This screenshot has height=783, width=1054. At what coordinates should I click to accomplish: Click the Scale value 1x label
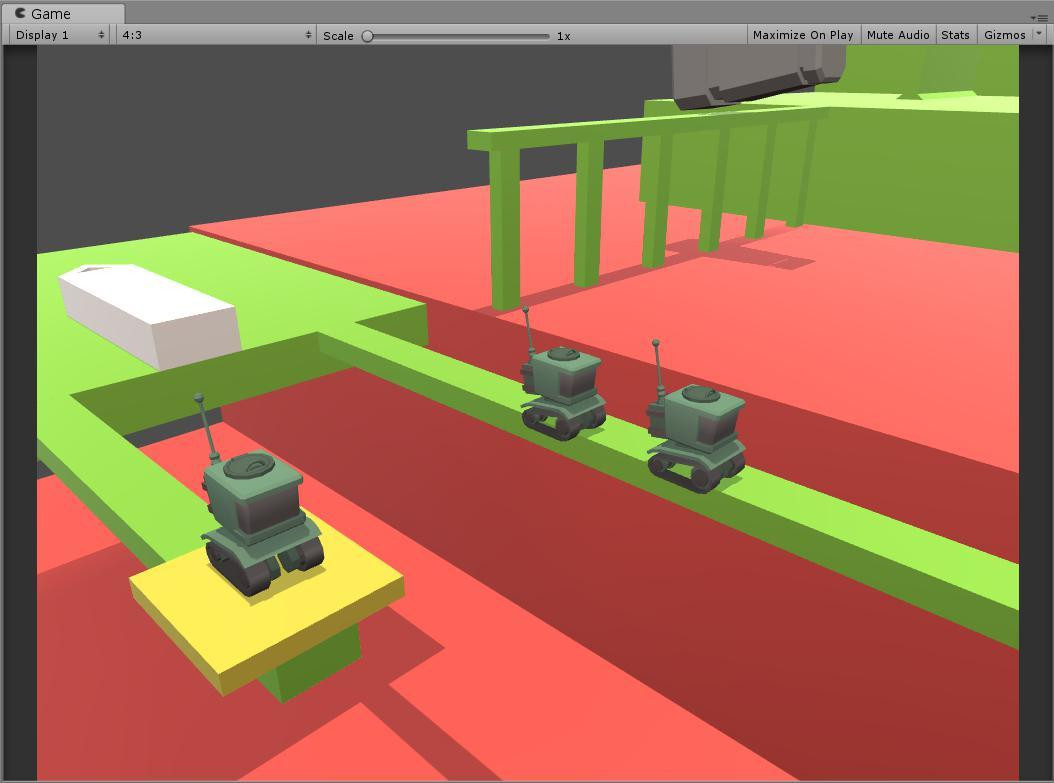[x=563, y=36]
